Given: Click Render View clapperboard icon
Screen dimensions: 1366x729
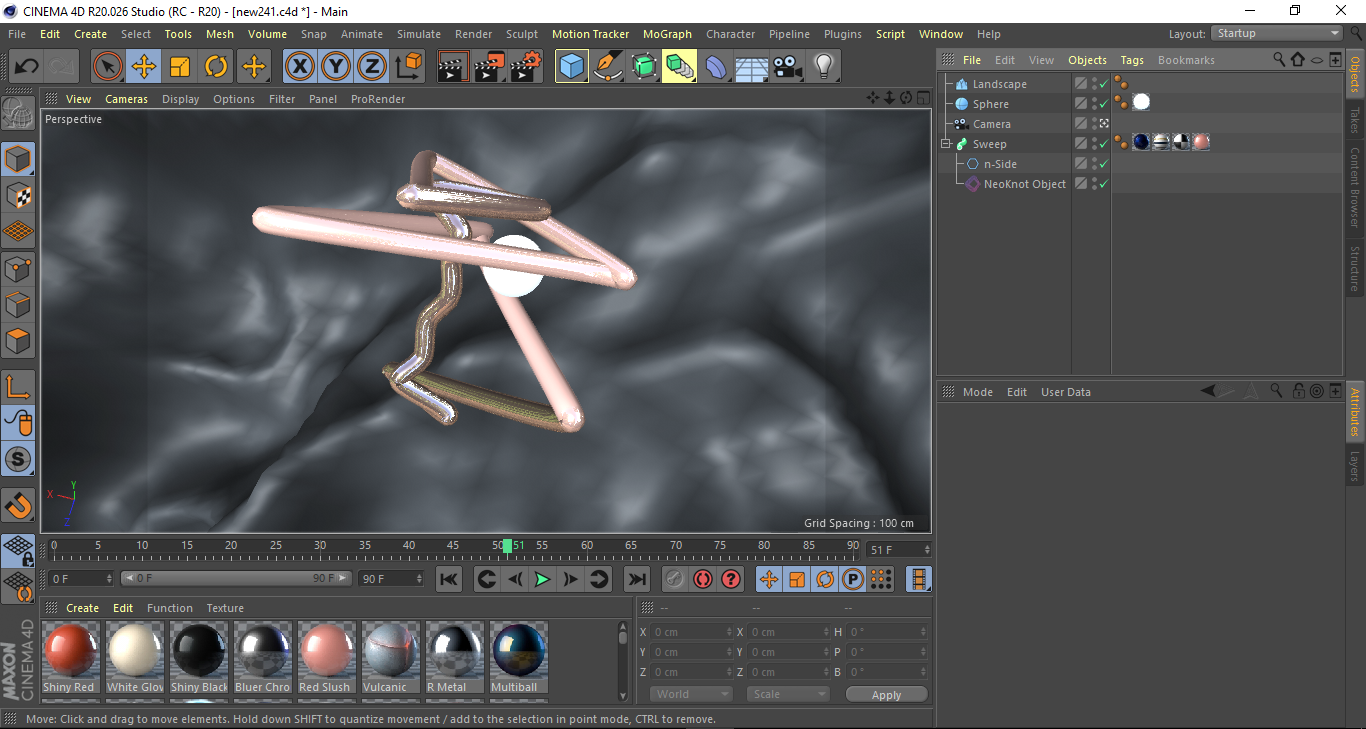Looking at the screenshot, I should [x=454, y=67].
